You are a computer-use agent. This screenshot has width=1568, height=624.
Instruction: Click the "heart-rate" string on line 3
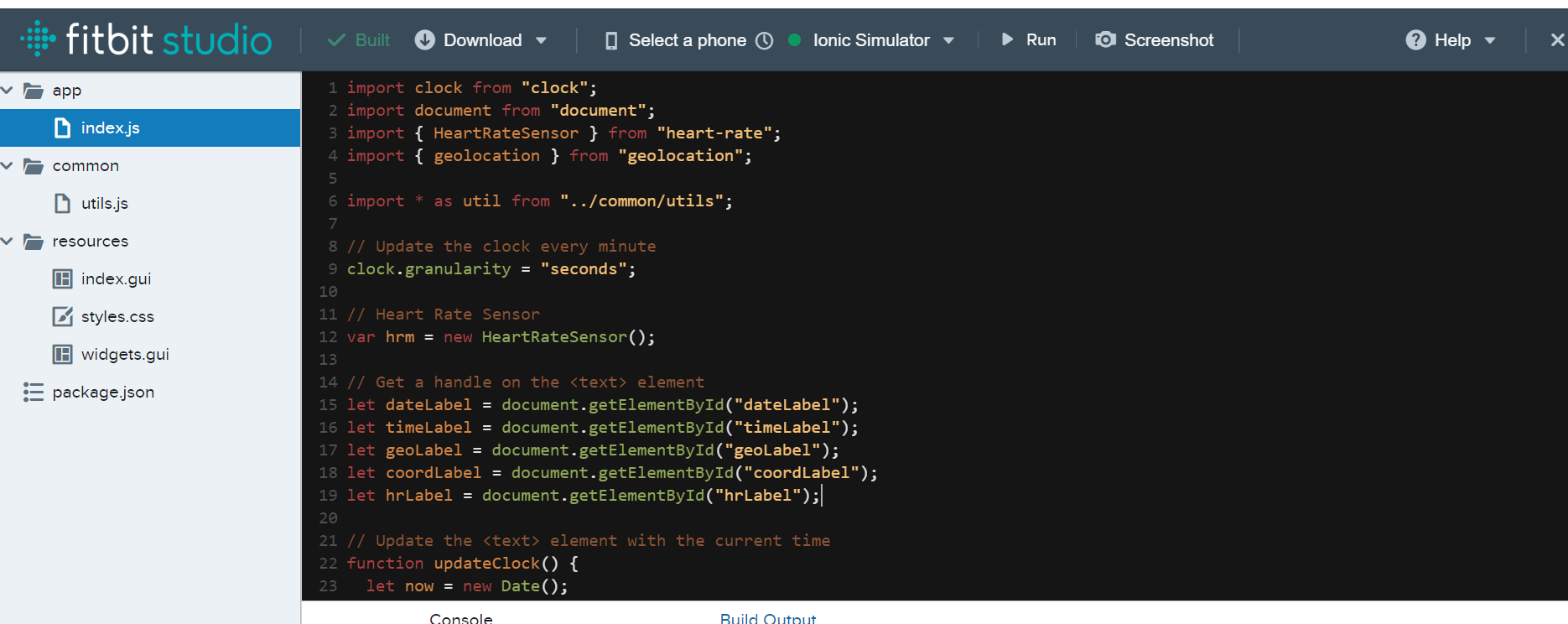click(x=714, y=133)
